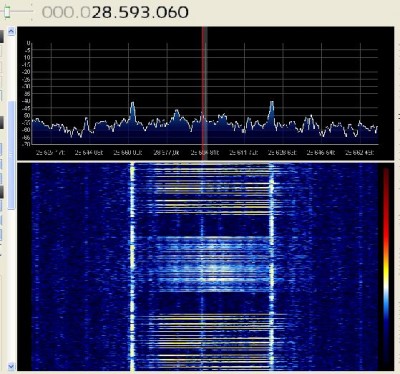Click the '-40' level on dB scale
Image resolution: width=400 pixels, height=374 pixels.
click(x=27, y=101)
